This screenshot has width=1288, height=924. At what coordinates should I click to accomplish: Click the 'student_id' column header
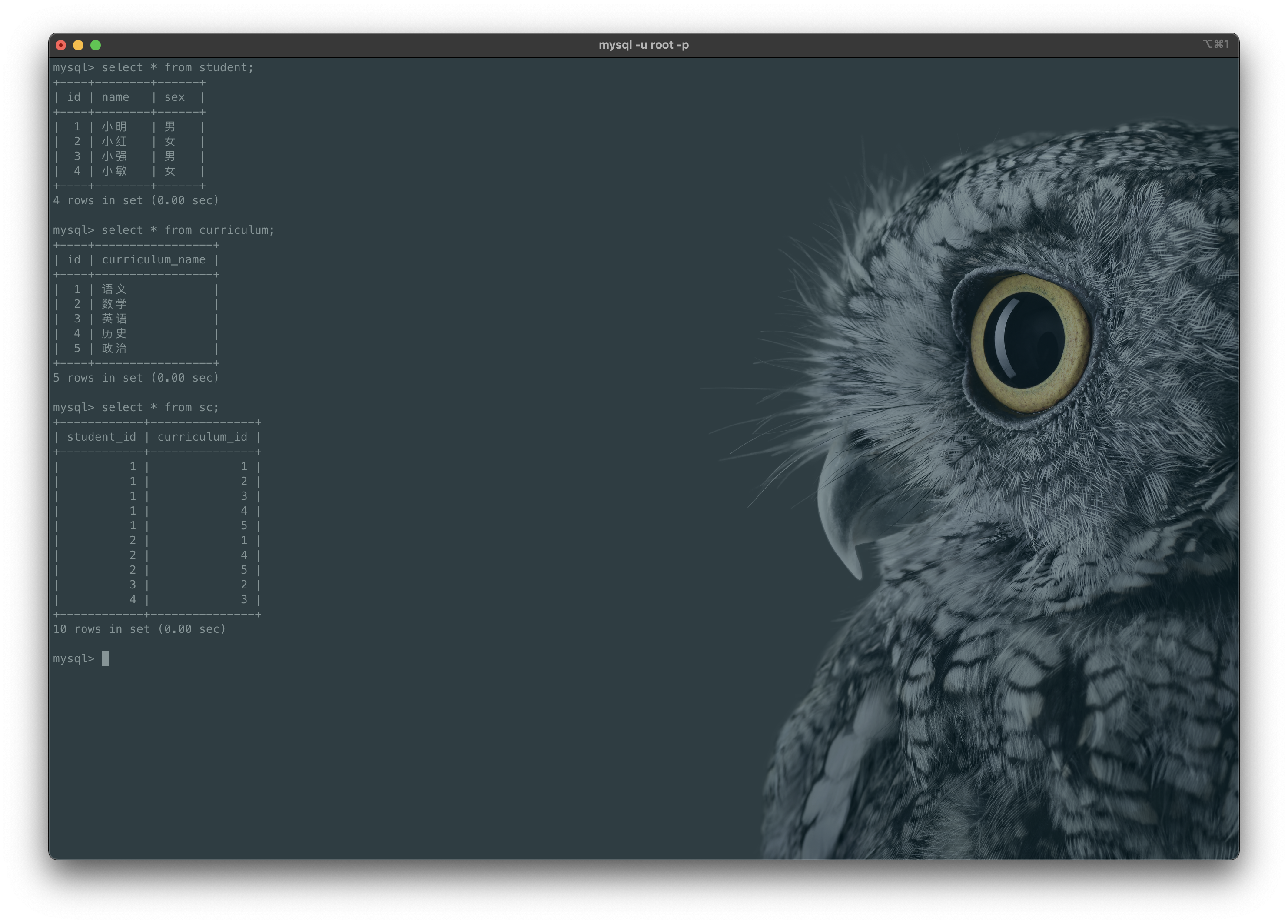[x=102, y=437]
